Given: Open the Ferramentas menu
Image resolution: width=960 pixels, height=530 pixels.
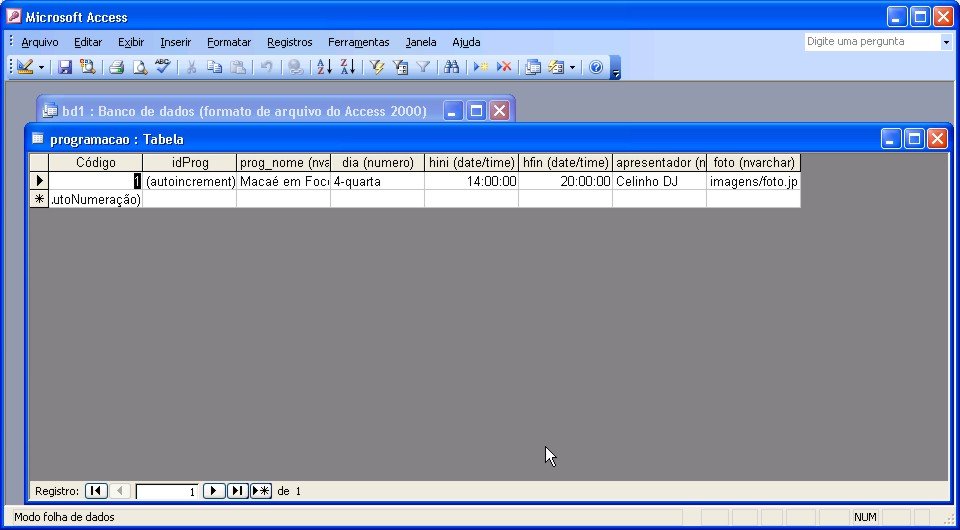Looking at the screenshot, I should pos(358,42).
